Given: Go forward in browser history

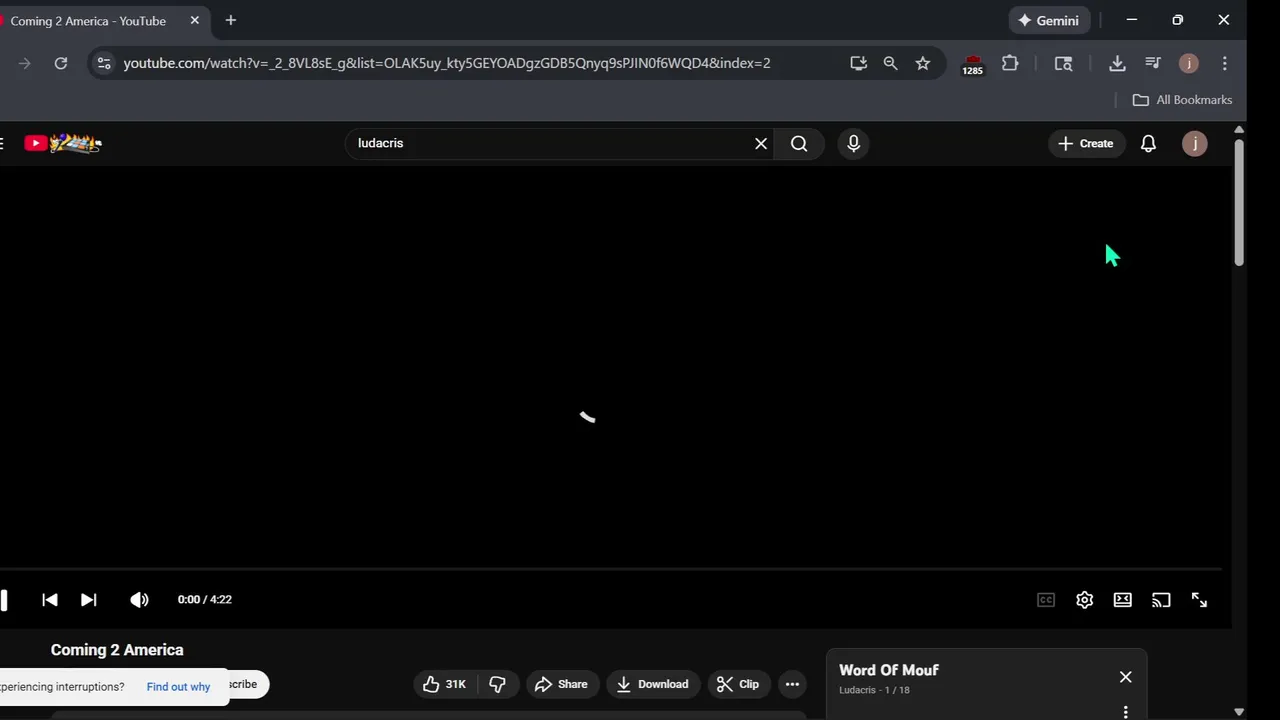Looking at the screenshot, I should (25, 63).
